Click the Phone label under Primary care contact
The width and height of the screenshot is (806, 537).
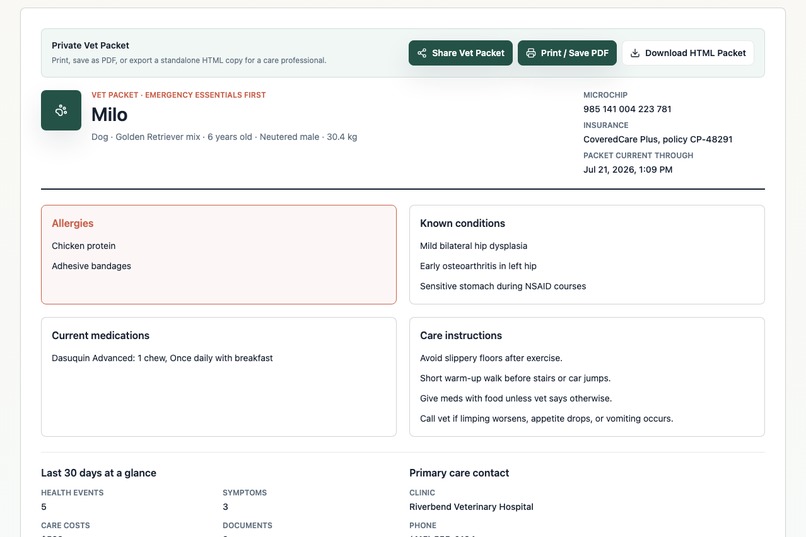(423, 525)
